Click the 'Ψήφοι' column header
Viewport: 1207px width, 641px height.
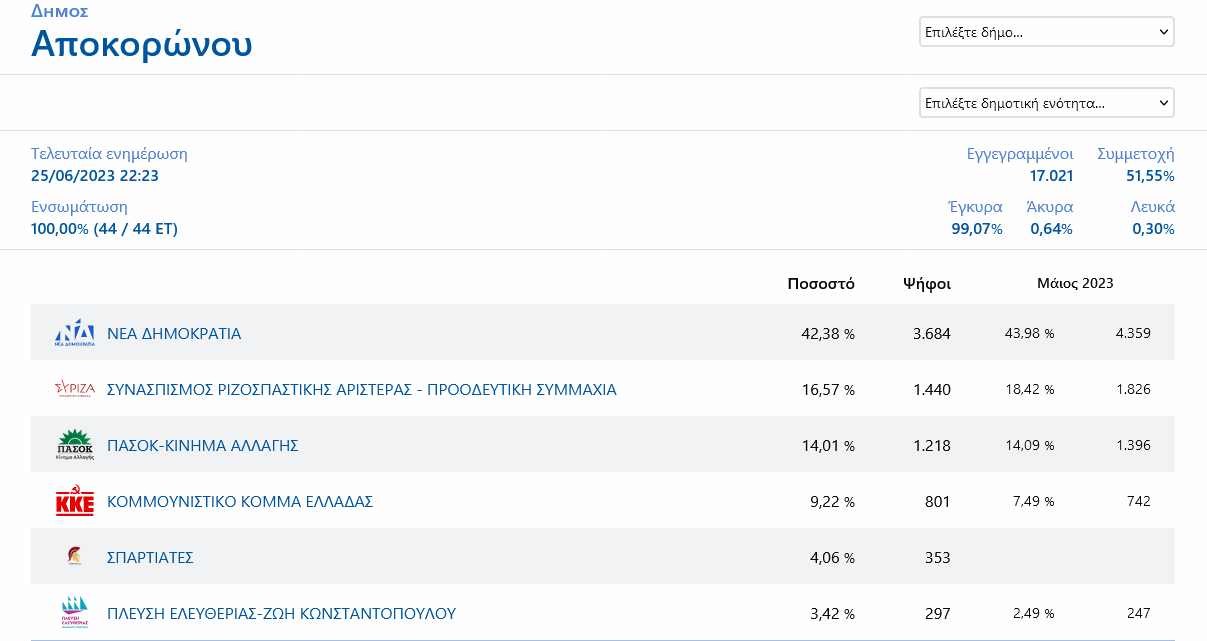[926, 284]
